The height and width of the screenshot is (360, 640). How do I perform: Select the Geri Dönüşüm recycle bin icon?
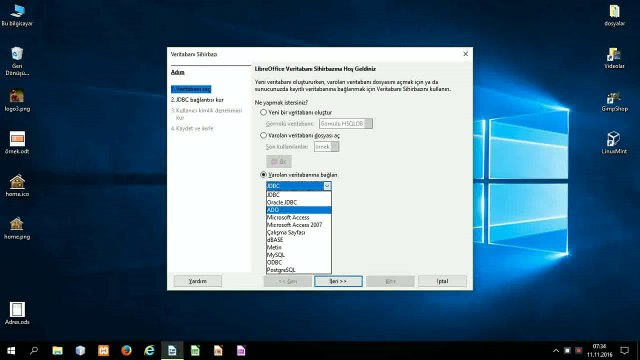17,61
